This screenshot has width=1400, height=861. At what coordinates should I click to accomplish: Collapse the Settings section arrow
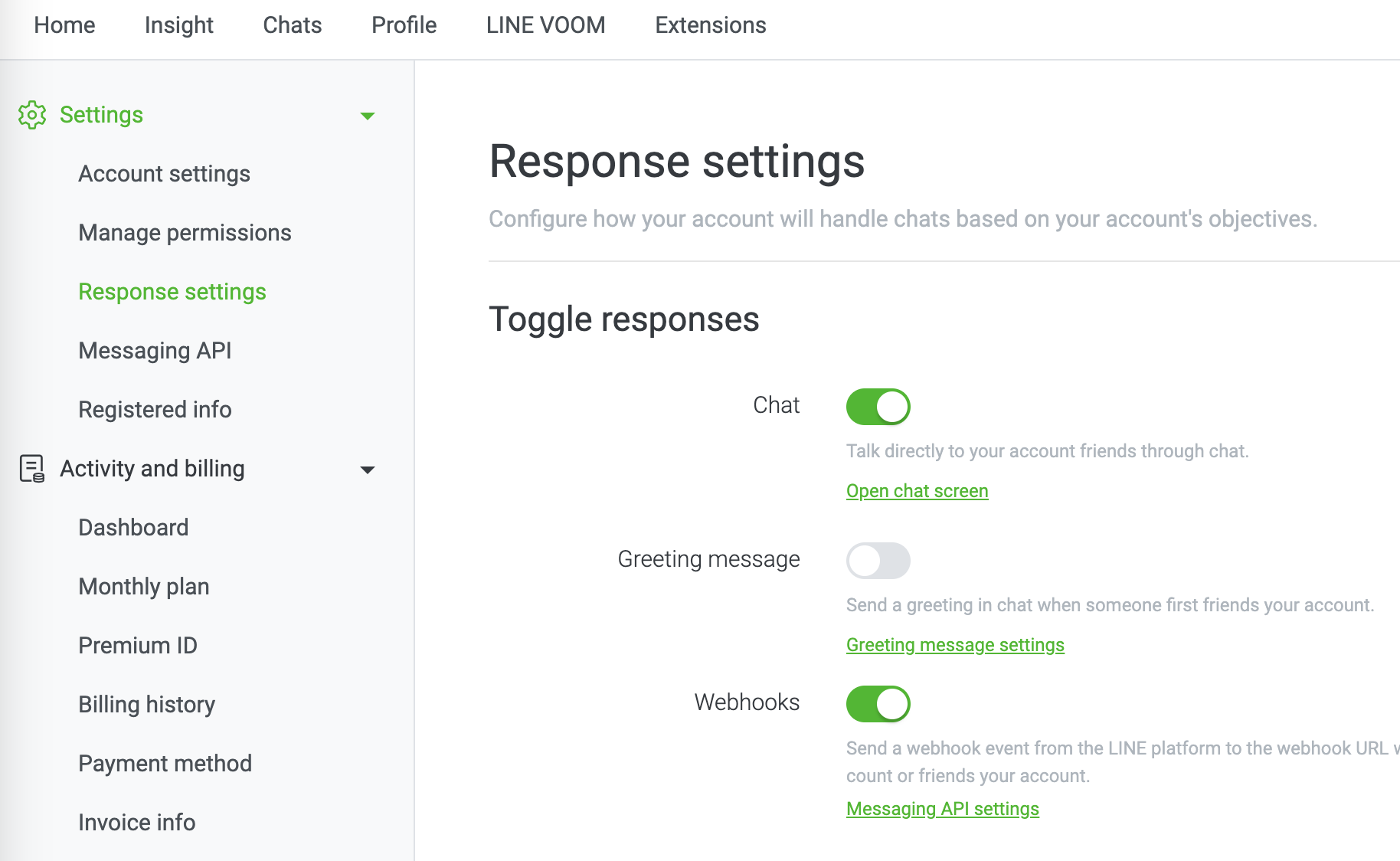point(368,116)
